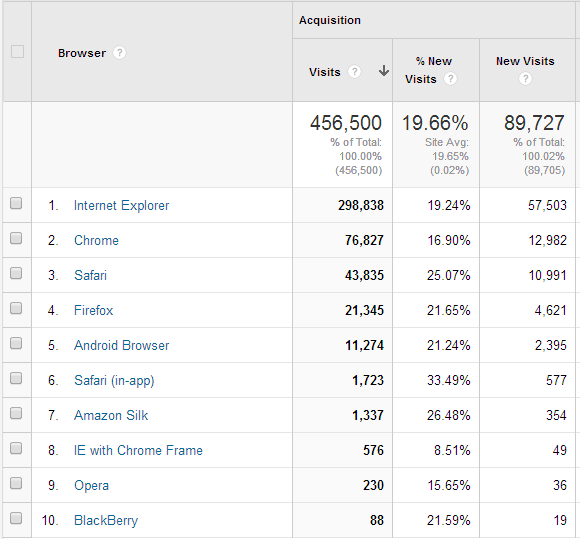Check the Chrome row checkbox
The width and height of the screenshot is (580, 539).
pos(16,238)
